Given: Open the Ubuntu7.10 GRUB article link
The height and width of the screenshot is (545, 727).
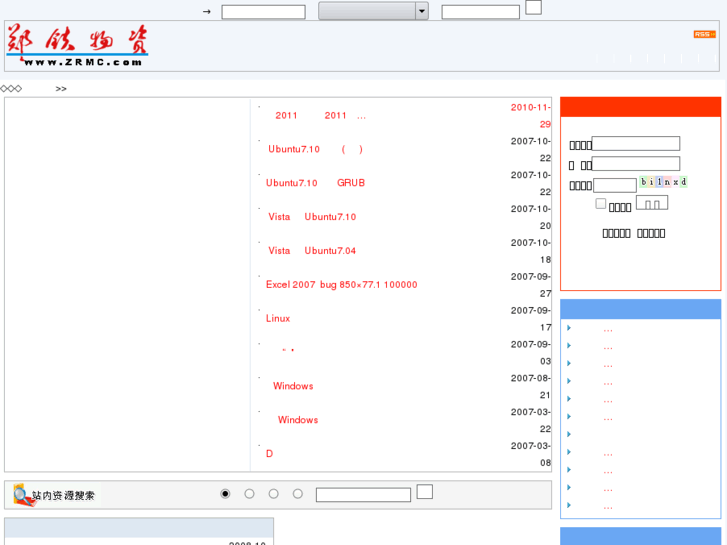Looking at the screenshot, I should [x=315, y=183].
